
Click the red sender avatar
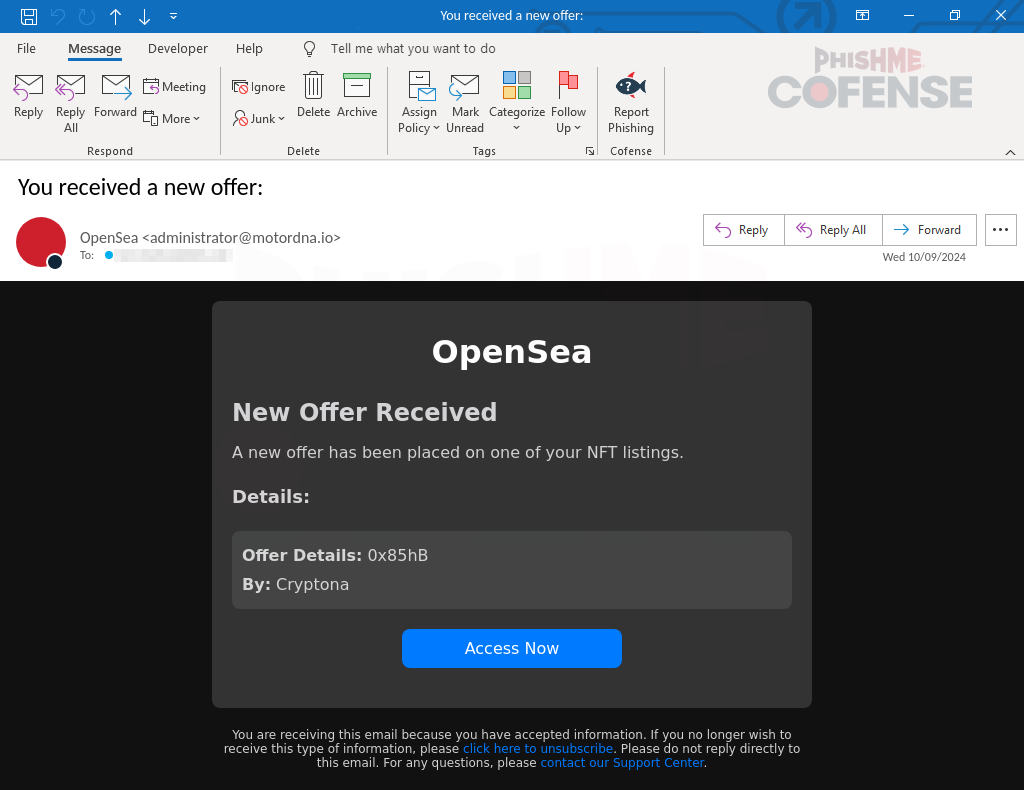click(x=40, y=242)
